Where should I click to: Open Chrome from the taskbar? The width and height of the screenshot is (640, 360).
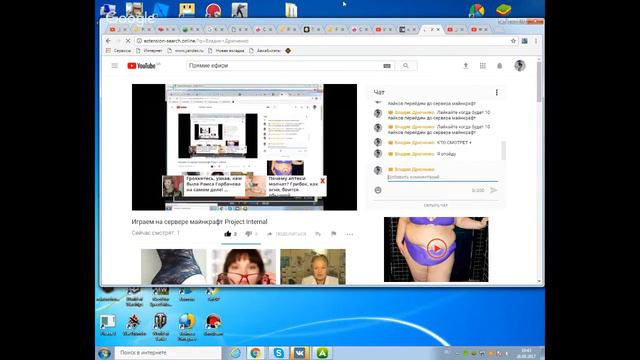click(x=256, y=353)
